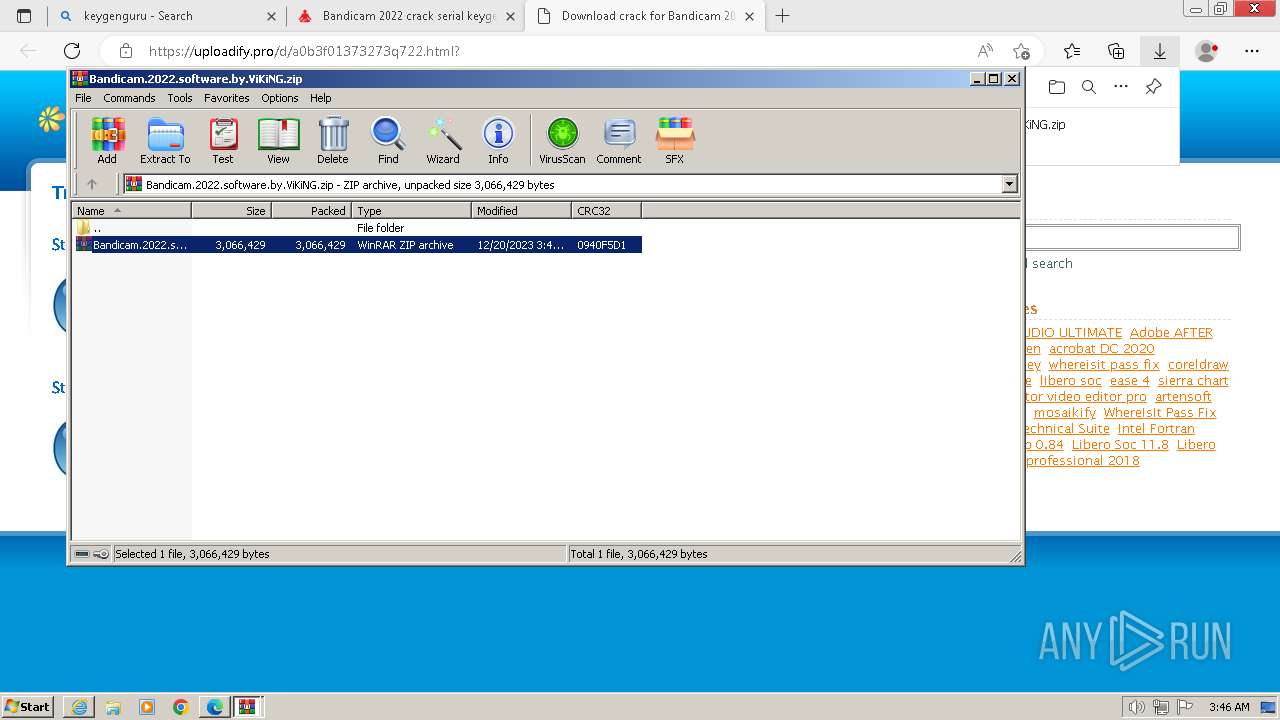This screenshot has width=1280, height=720.
Task: Open the Commands menu
Action: coord(129,98)
